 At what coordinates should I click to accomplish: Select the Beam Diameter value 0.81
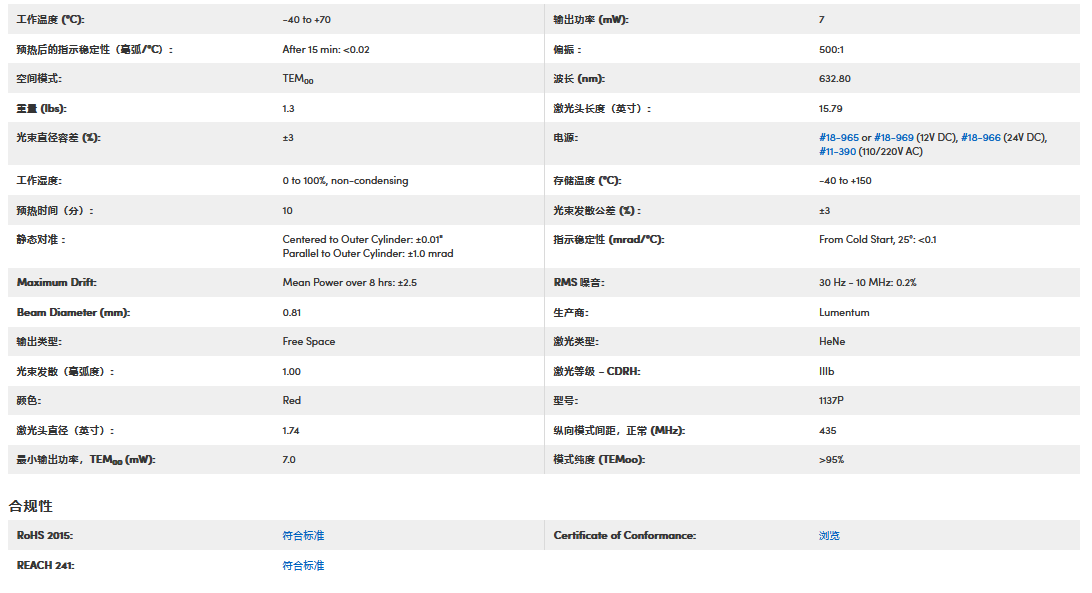coord(292,313)
